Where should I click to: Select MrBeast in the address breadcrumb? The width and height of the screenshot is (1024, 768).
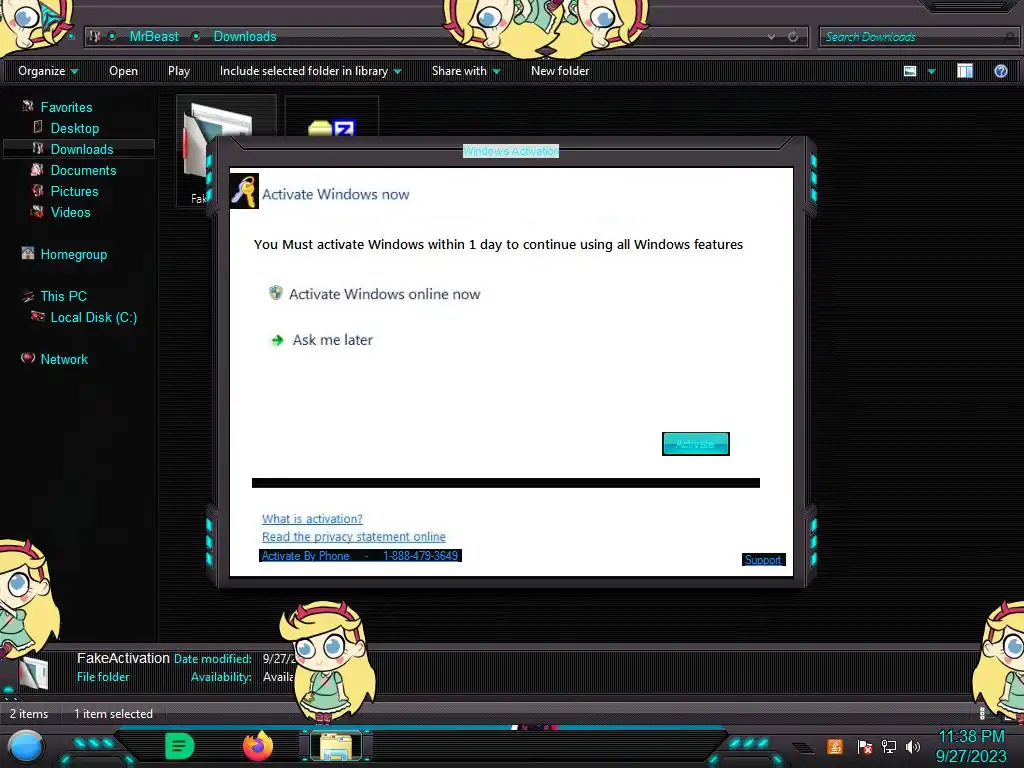[x=154, y=37]
